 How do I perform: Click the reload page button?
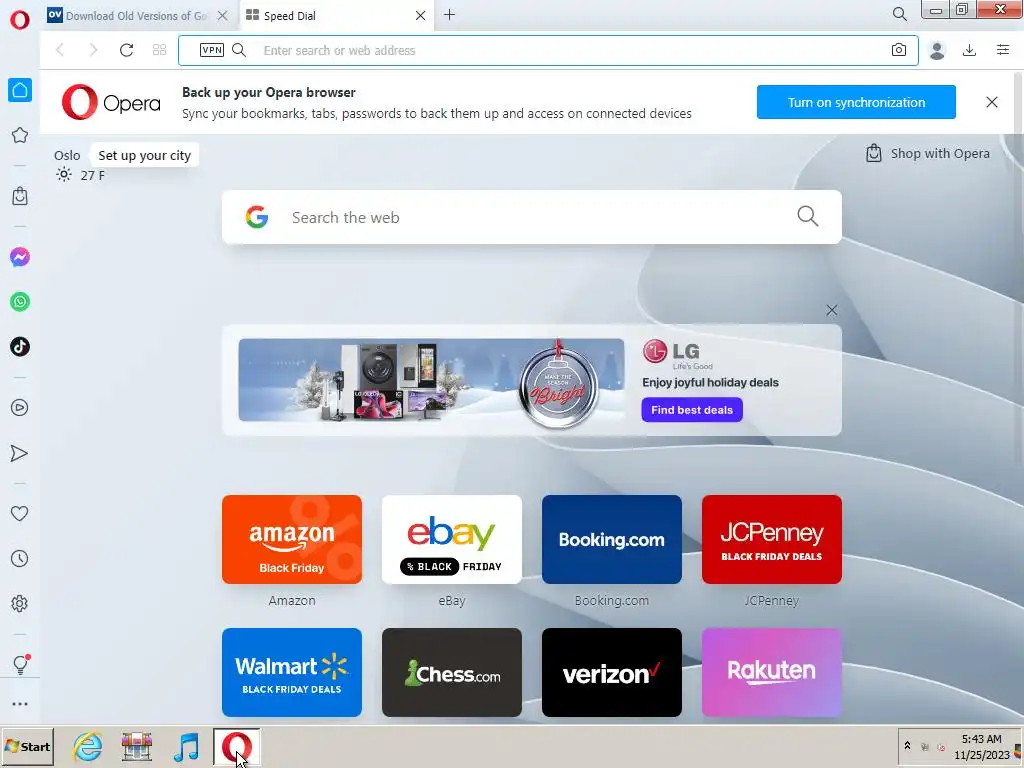pos(126,50)
